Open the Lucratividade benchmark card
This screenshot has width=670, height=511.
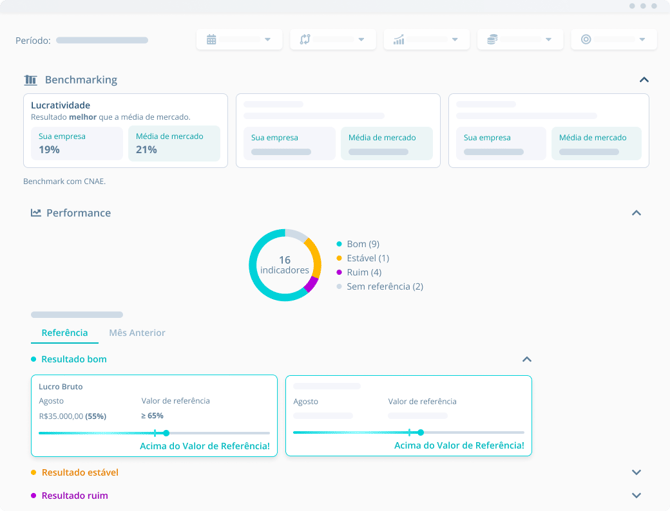pyautogui.click(x=125, y=130)
